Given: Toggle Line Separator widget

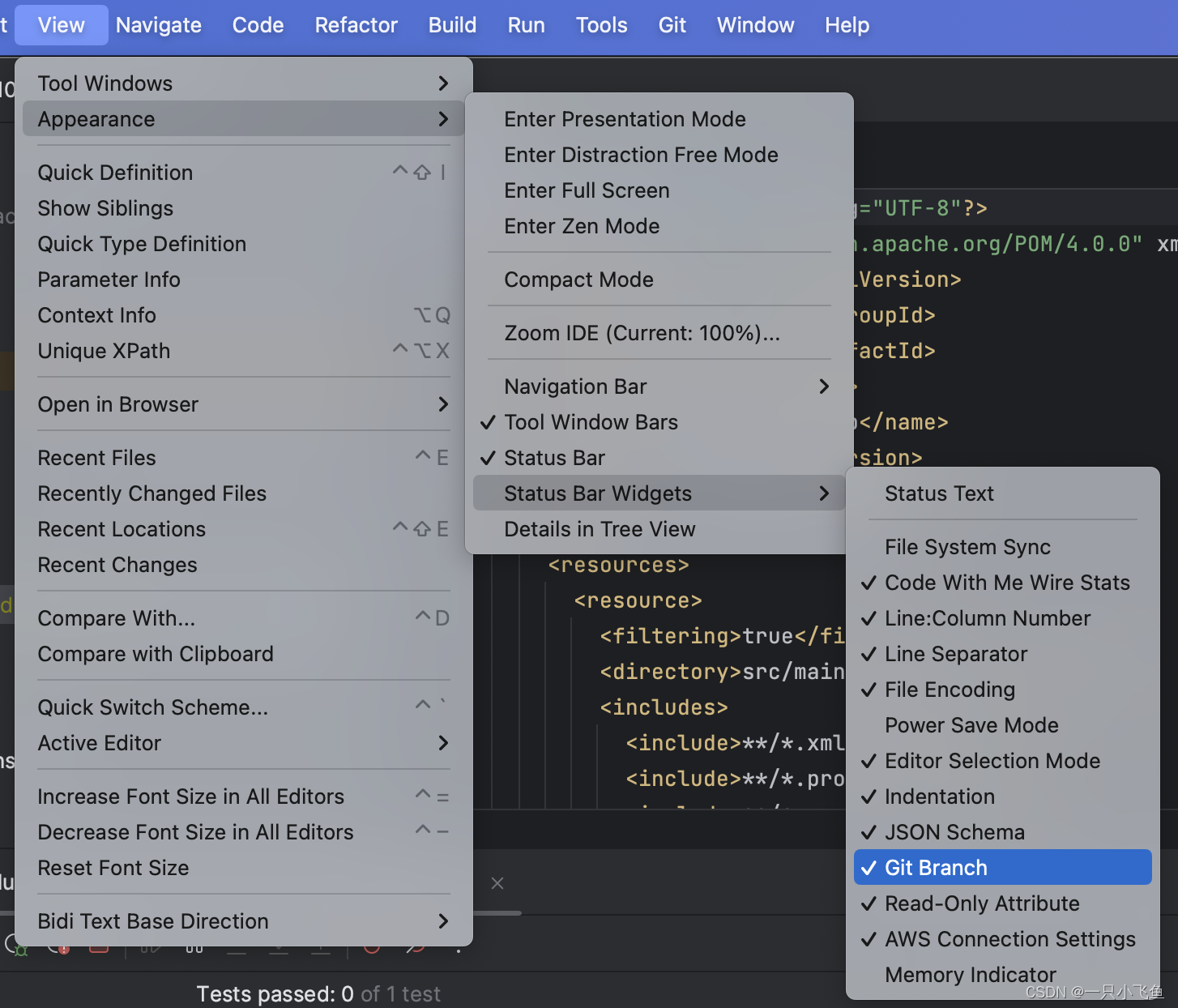Looking at the screenshot, I should (x=1003, y=654).
